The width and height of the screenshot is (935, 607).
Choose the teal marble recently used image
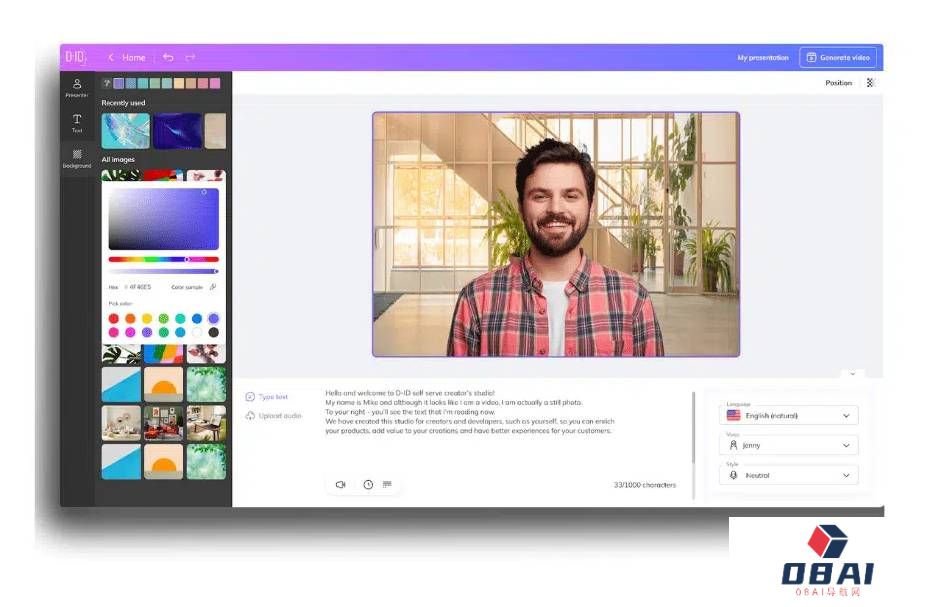coord(125,131)
